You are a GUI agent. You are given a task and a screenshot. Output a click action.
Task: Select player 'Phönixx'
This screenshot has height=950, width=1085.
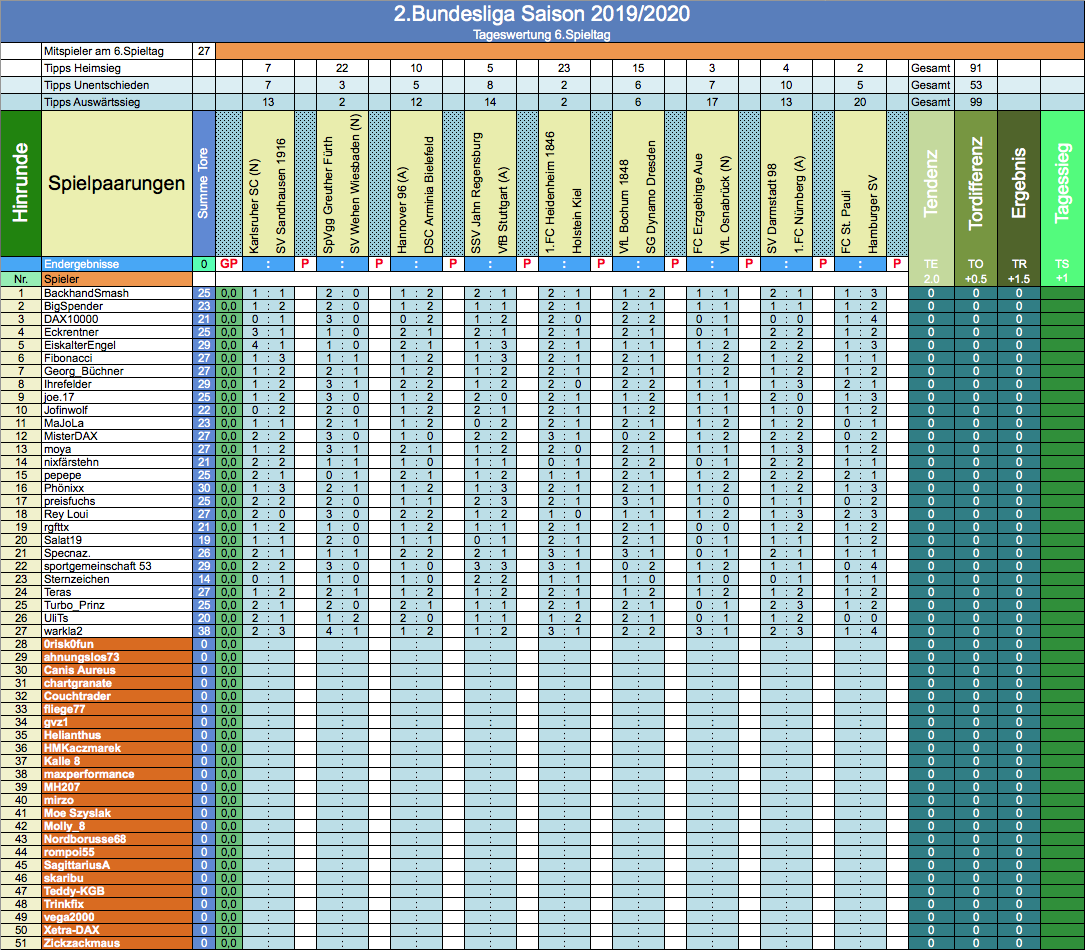click(x=117, y=488)
